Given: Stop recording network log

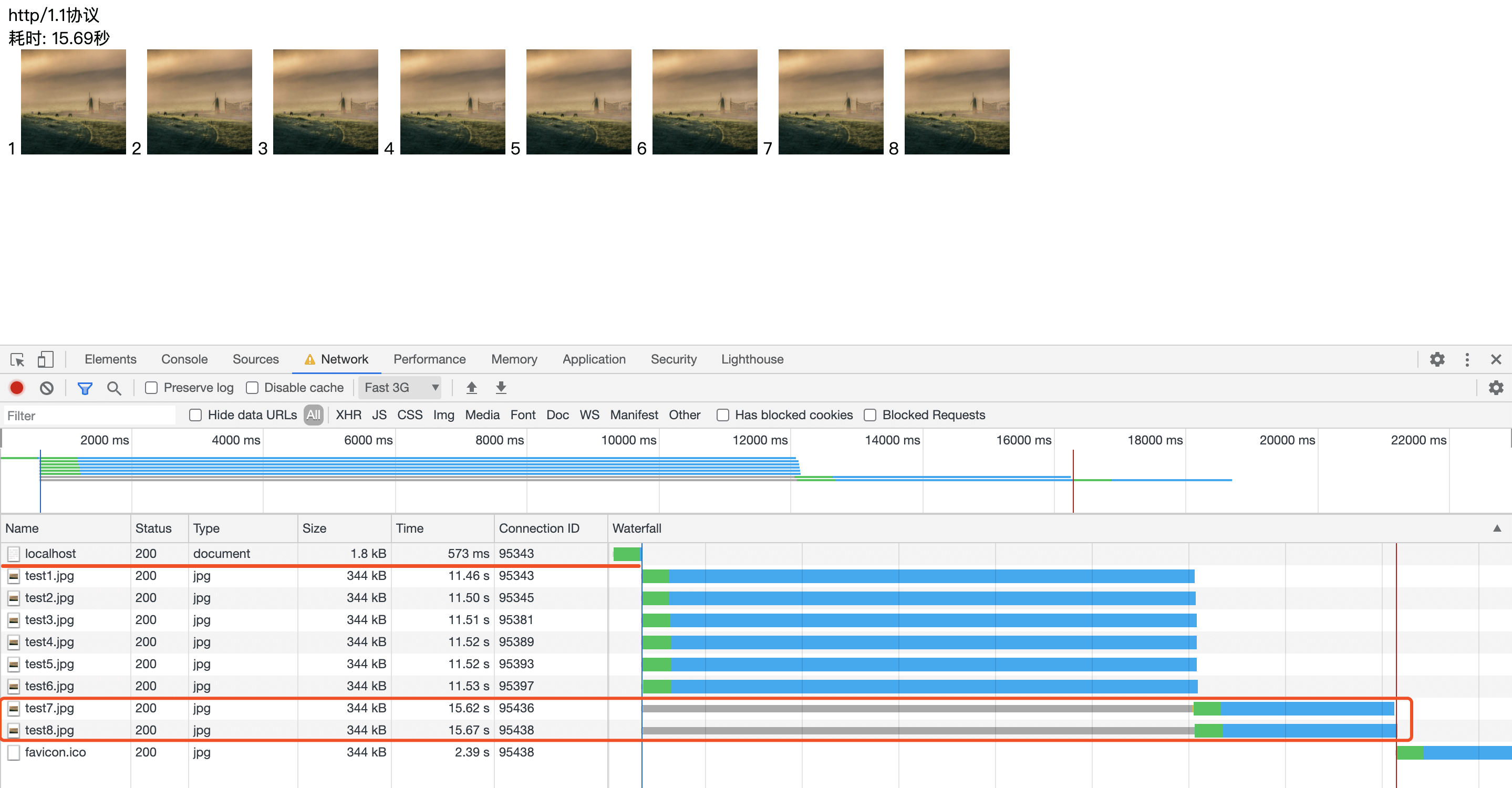Looking at the screenshot, I should (17, 388).
